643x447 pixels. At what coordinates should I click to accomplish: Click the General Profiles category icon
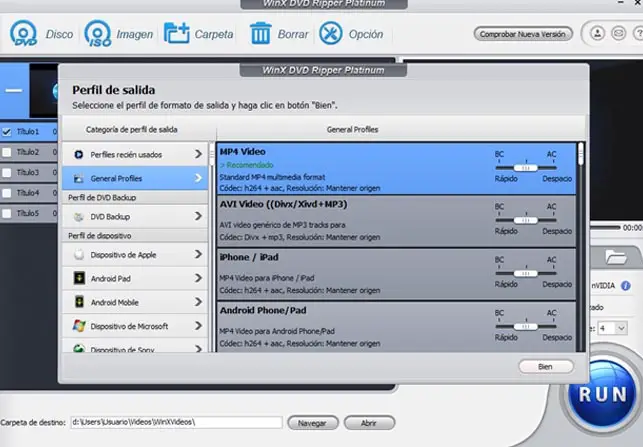click(78, 178)
